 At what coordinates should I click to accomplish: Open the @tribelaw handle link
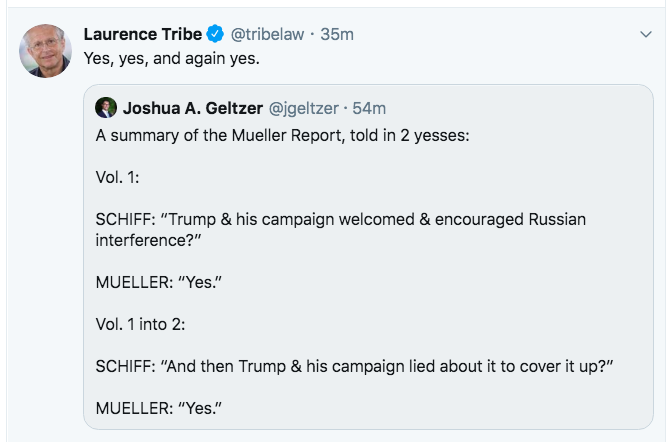click(266, 35)
